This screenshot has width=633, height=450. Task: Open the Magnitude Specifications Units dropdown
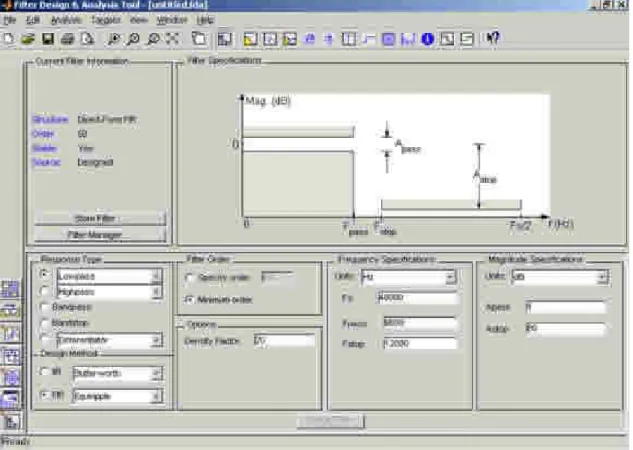pyautogui.click(x=602, y=277)
